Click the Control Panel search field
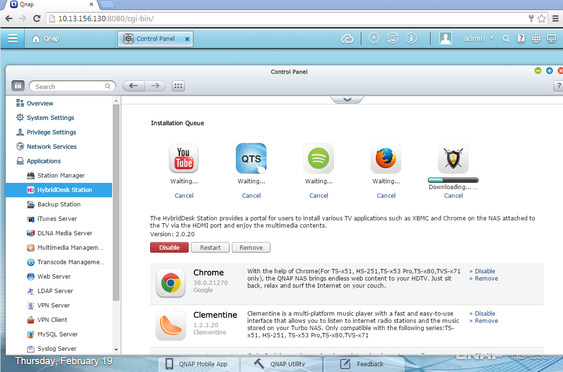The image size is (563, 372). (x=72, y=86)
